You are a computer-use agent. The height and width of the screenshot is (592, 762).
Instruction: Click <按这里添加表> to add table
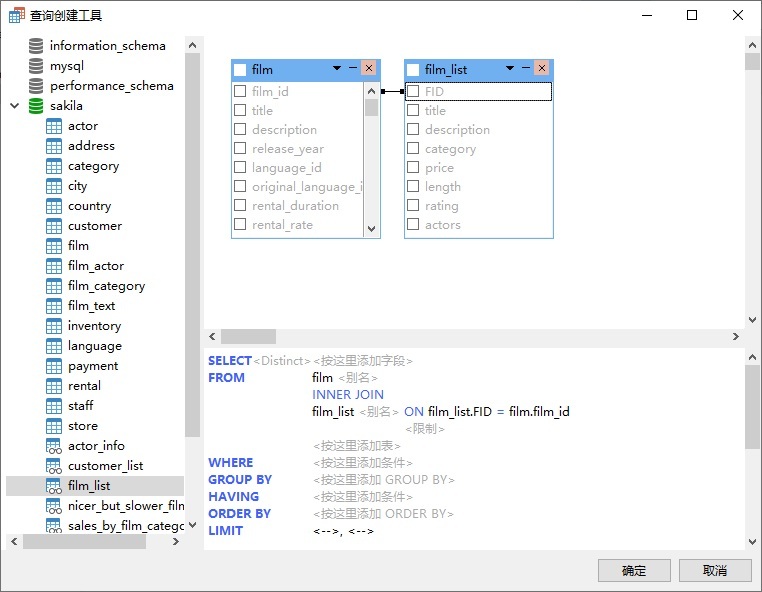point(357,446)
